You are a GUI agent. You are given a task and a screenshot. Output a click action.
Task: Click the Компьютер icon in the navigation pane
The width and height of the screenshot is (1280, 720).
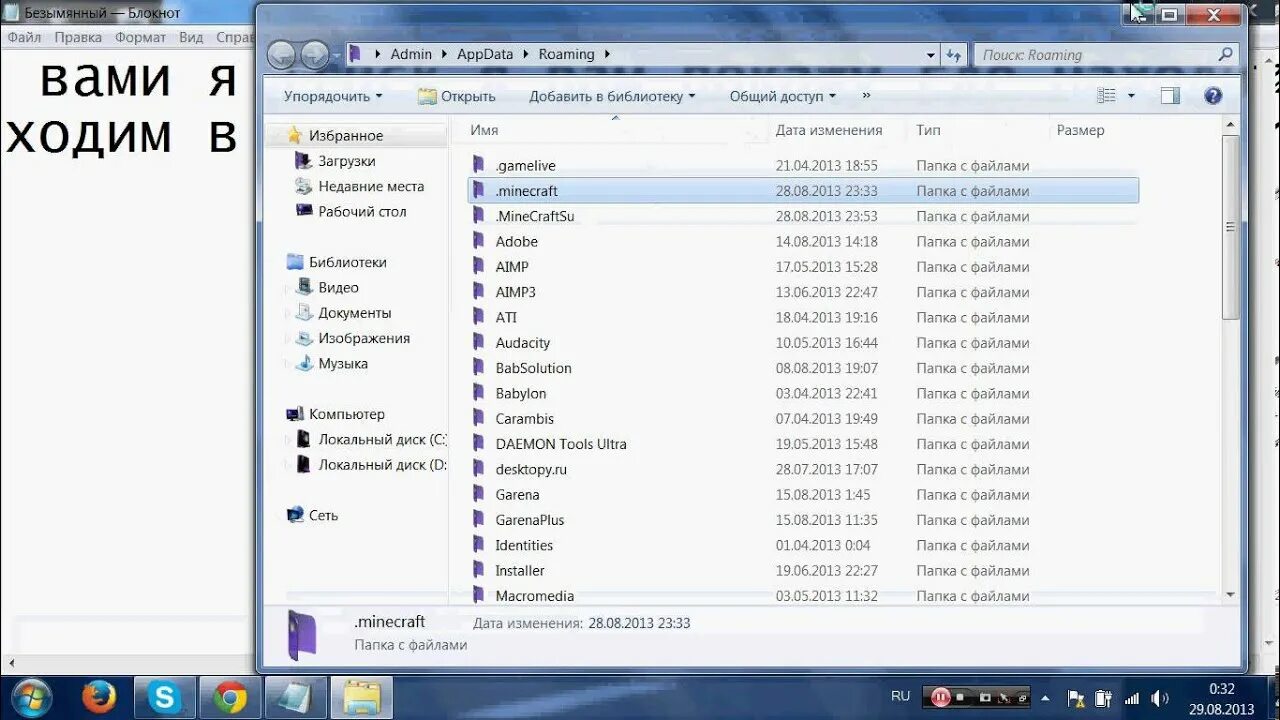click(x=294, y=414)
